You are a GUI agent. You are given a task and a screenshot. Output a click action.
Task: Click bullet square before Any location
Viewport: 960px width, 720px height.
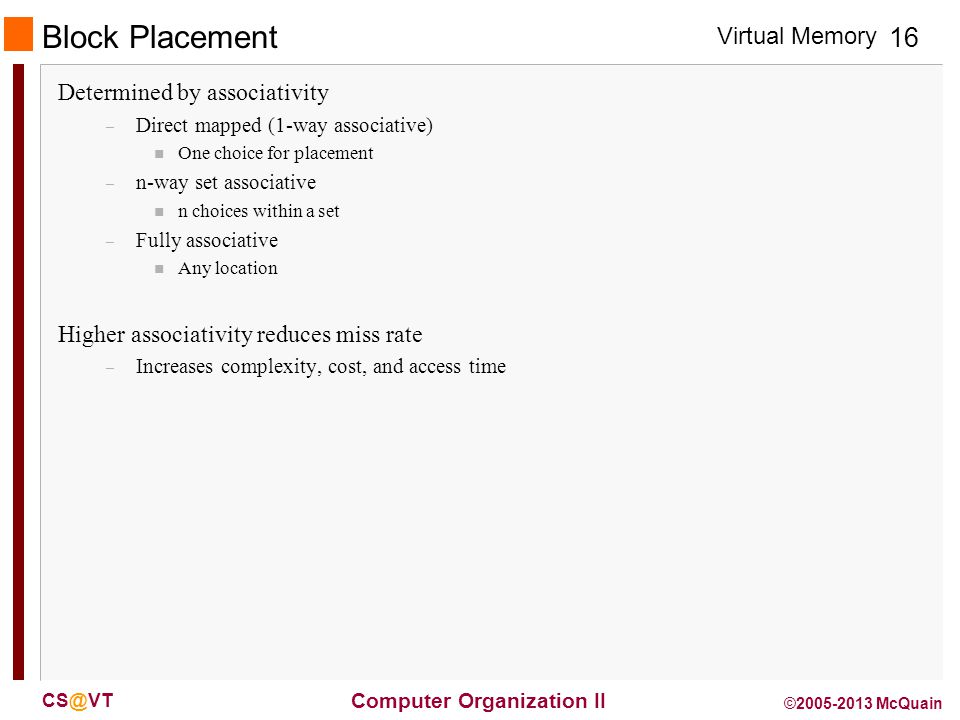point(159,269)
